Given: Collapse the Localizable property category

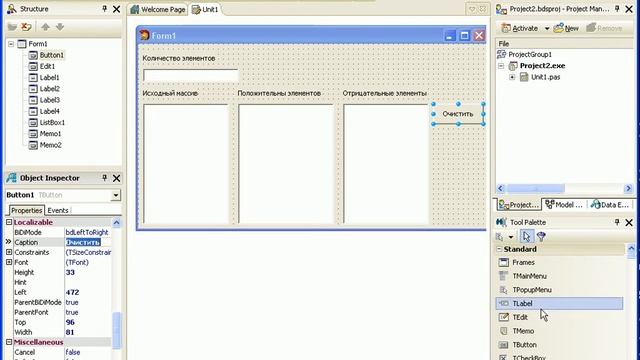Looking at the screenshot, I should click(9, 222).
